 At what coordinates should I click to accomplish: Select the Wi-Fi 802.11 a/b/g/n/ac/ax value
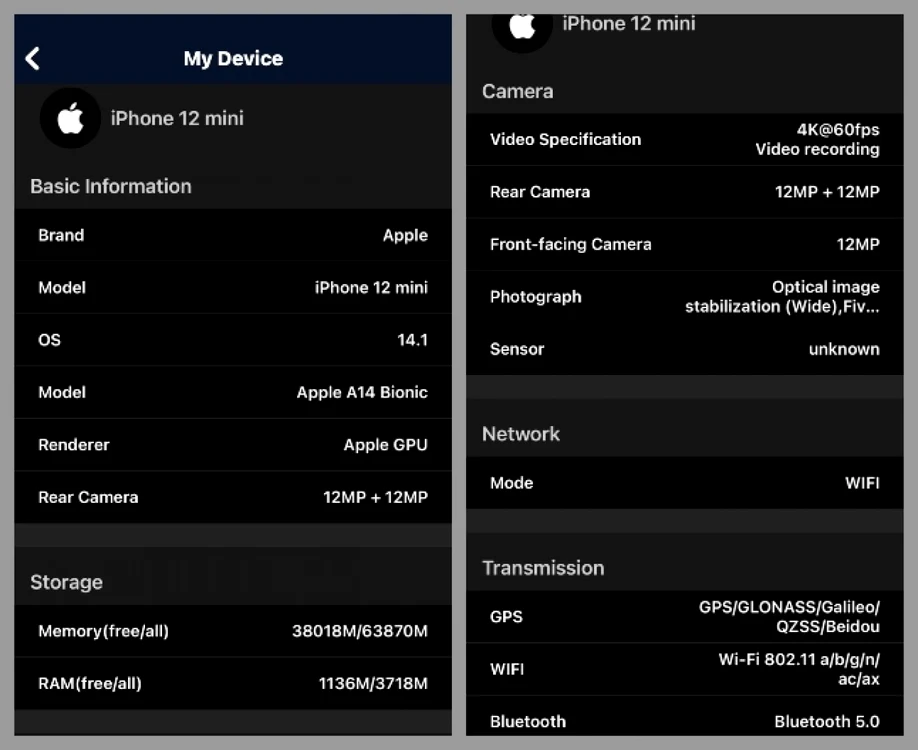coord(799,669)
